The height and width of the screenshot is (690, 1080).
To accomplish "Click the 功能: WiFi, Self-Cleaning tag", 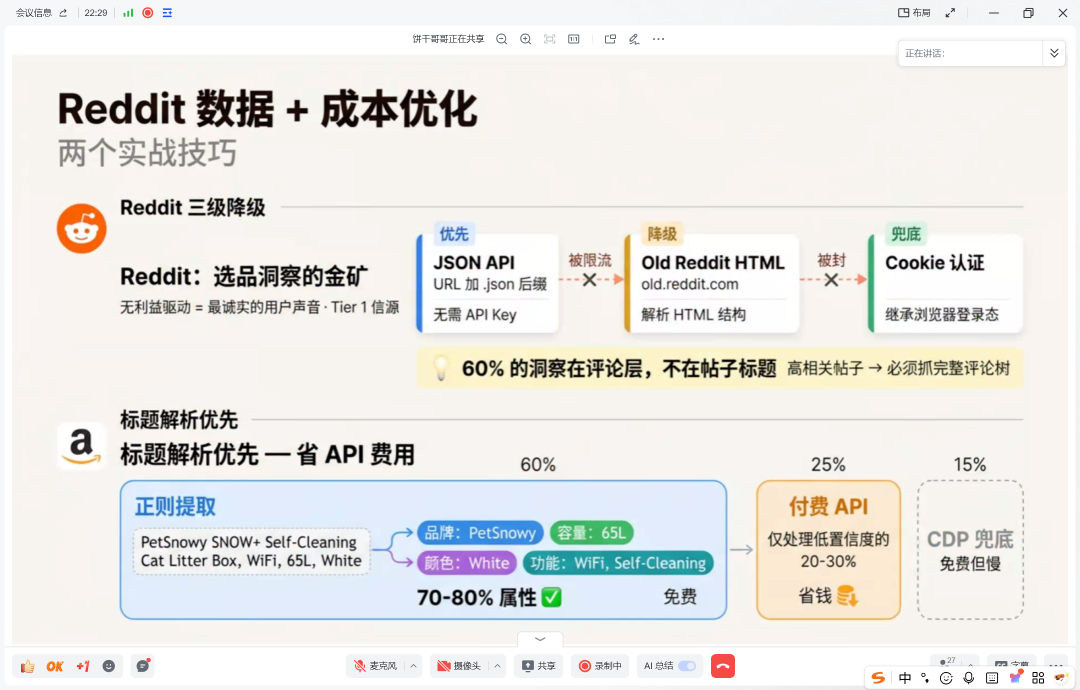I will pos(618,563).
